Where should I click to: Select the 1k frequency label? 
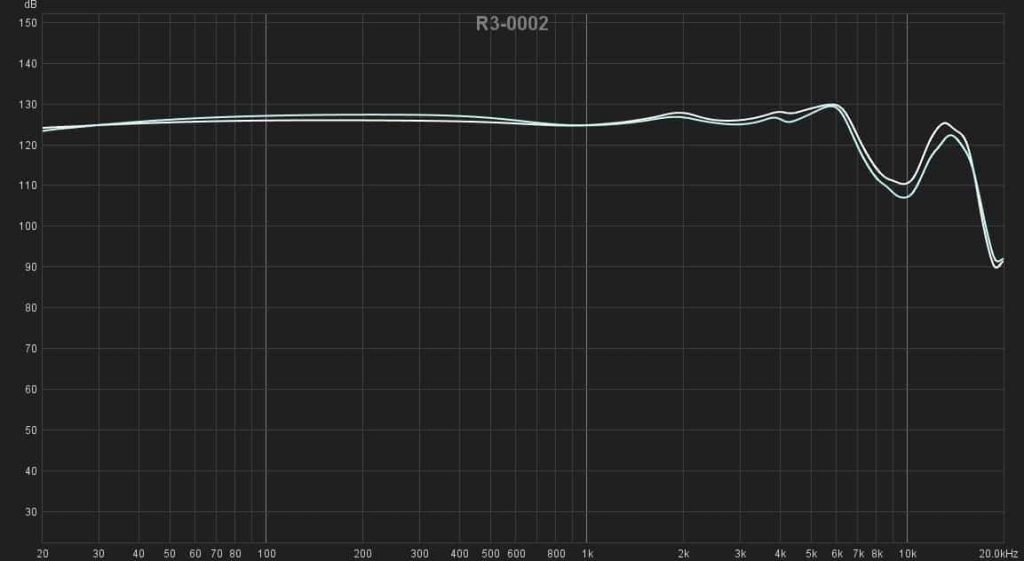[587, 554]
